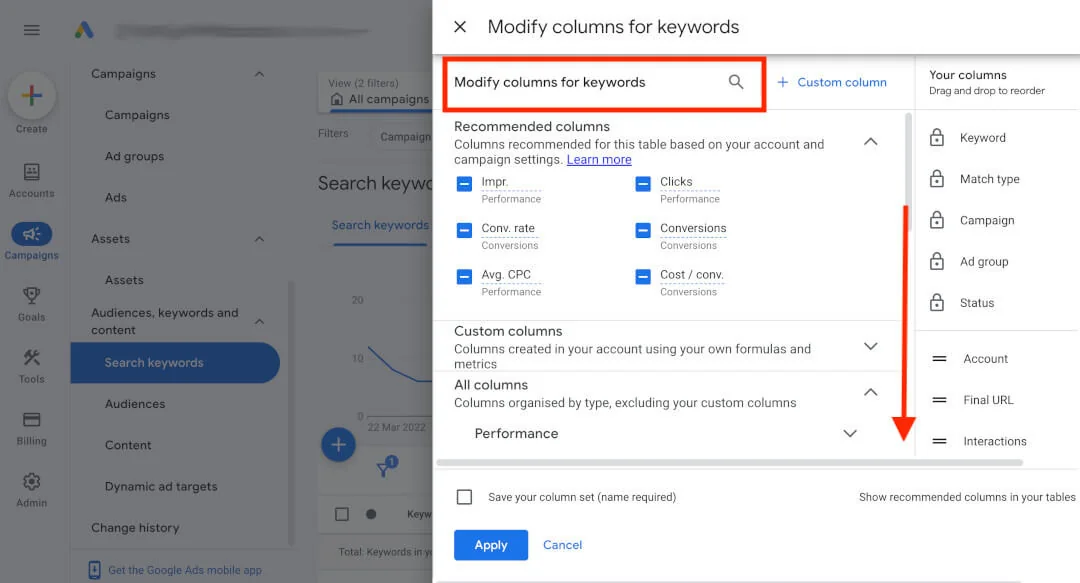Screen dimensions: 1080x583
Task: Click the lock icon next to Keyword
Action: (937, 137)
